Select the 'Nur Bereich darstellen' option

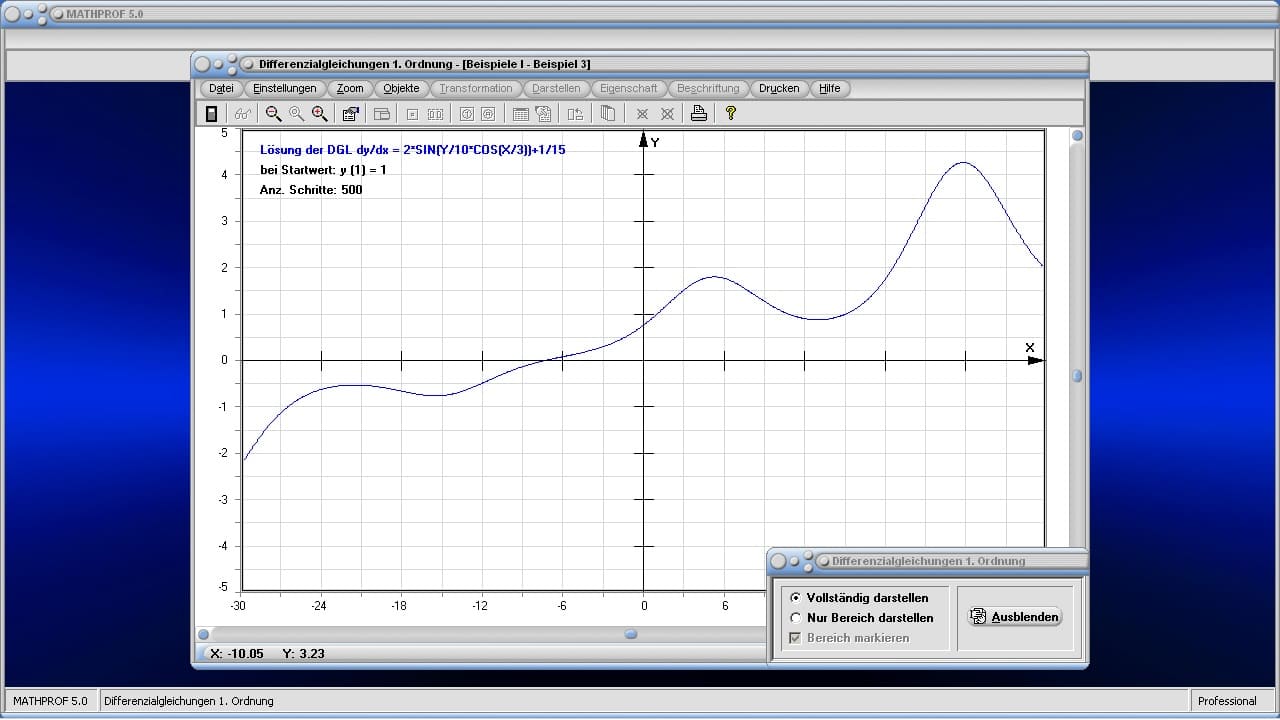(796, 618)
